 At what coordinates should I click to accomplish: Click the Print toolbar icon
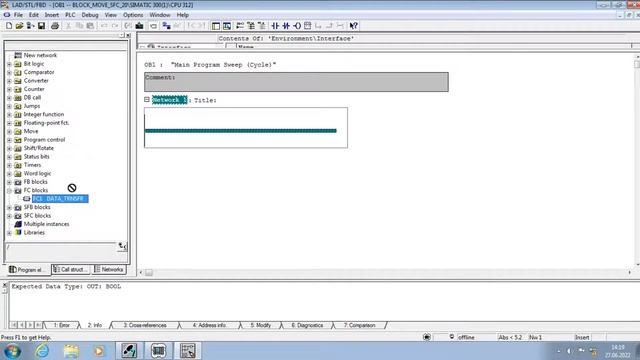[x=55, y=26]
